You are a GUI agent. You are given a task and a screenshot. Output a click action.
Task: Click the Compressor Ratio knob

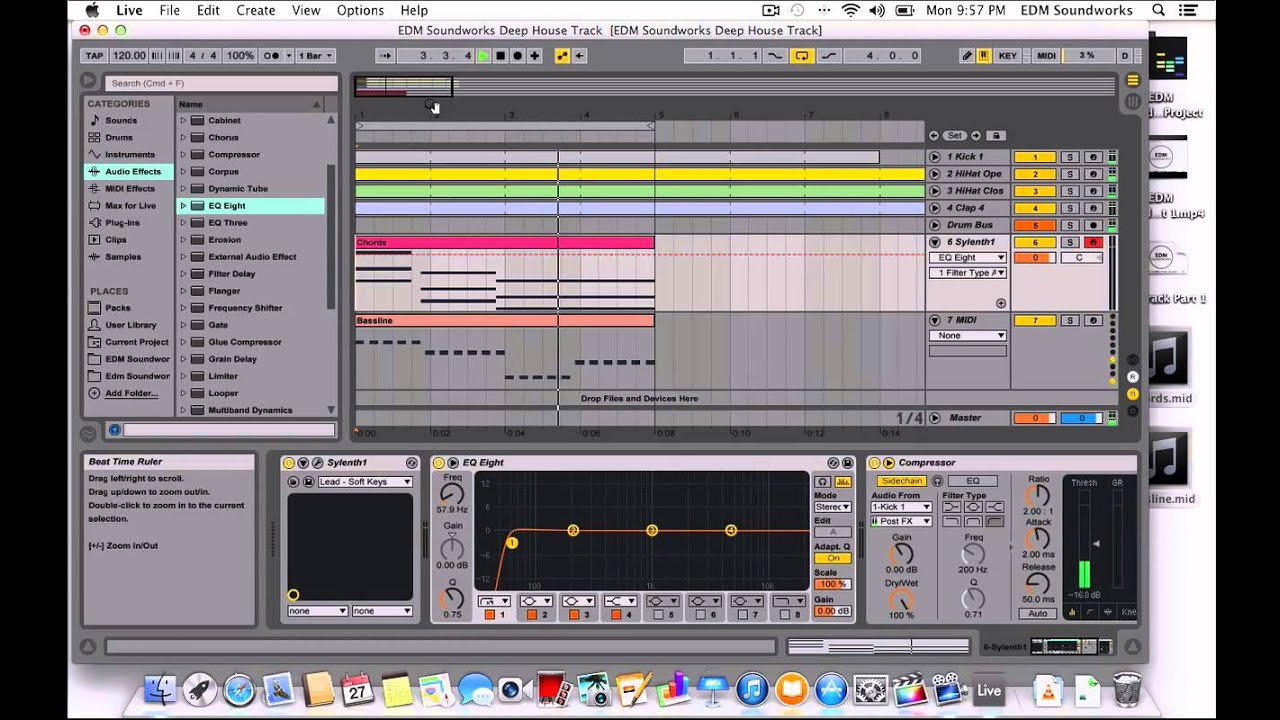[1039, 496]
